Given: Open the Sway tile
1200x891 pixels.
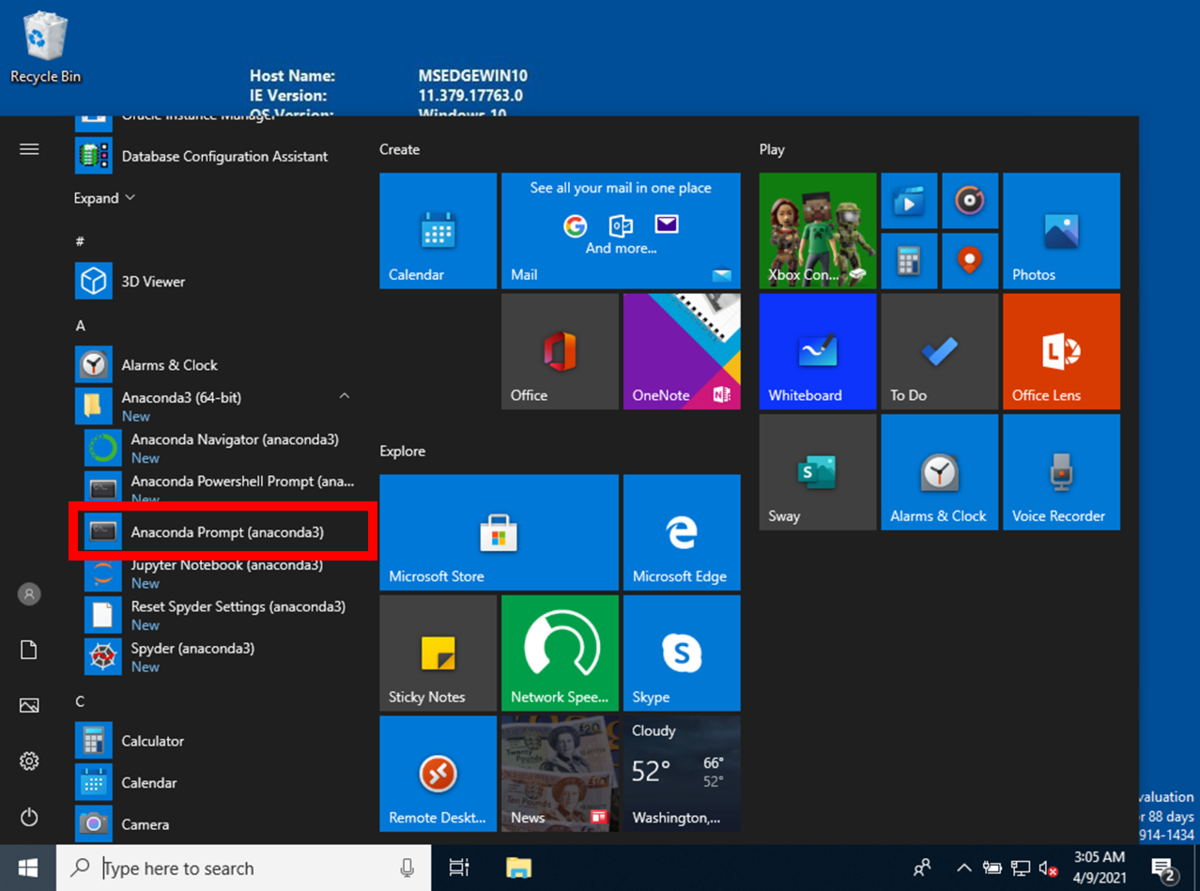Looking at the screenshot, I should 818,472.
